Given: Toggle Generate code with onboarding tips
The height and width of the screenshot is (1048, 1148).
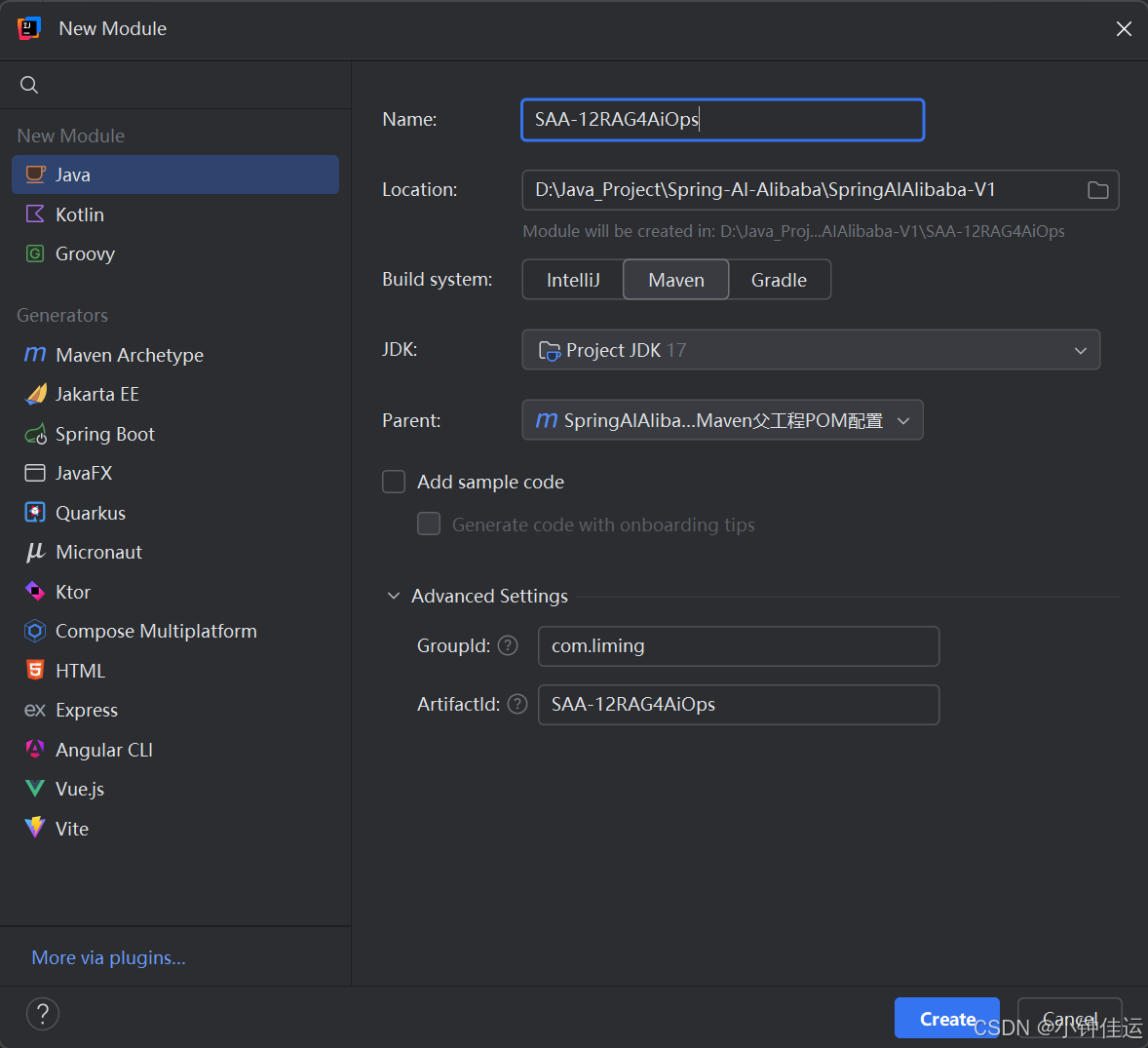Looking at the screenshot, I should [429, 524].
